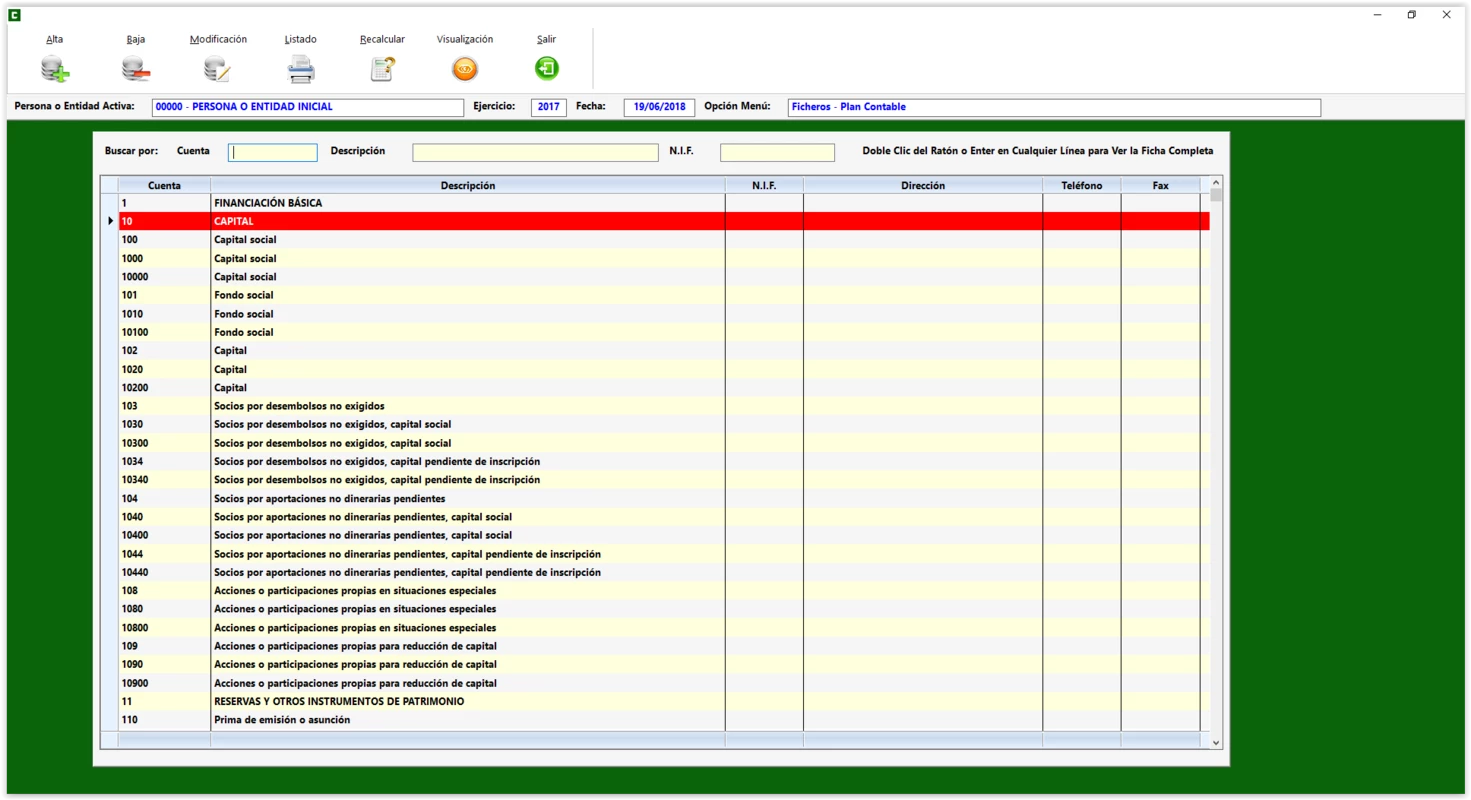Focus the Cuenta search field
Screen dimensions: 1471x800
(x=273, y=152)
